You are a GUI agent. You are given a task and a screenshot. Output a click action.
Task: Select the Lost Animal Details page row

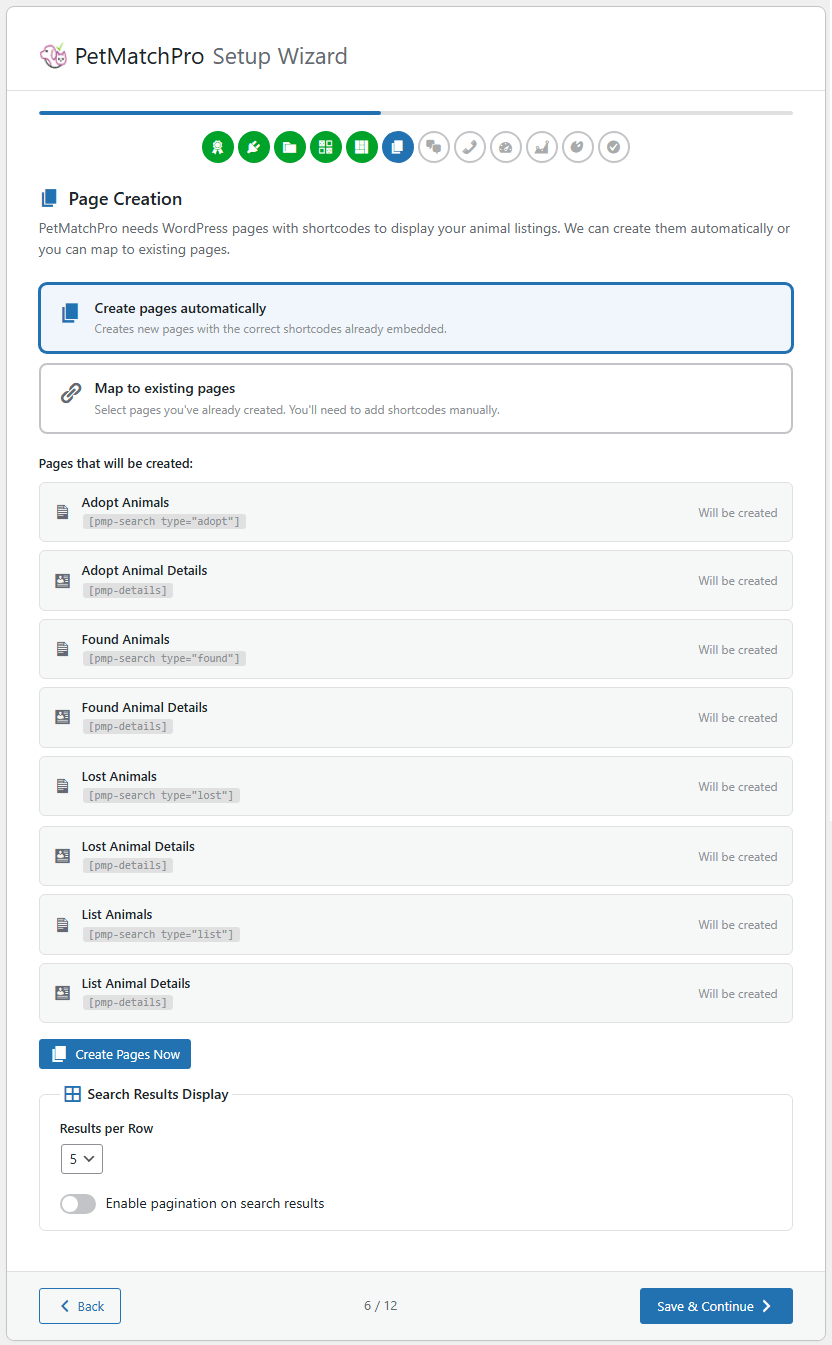[x=416, y=856]
